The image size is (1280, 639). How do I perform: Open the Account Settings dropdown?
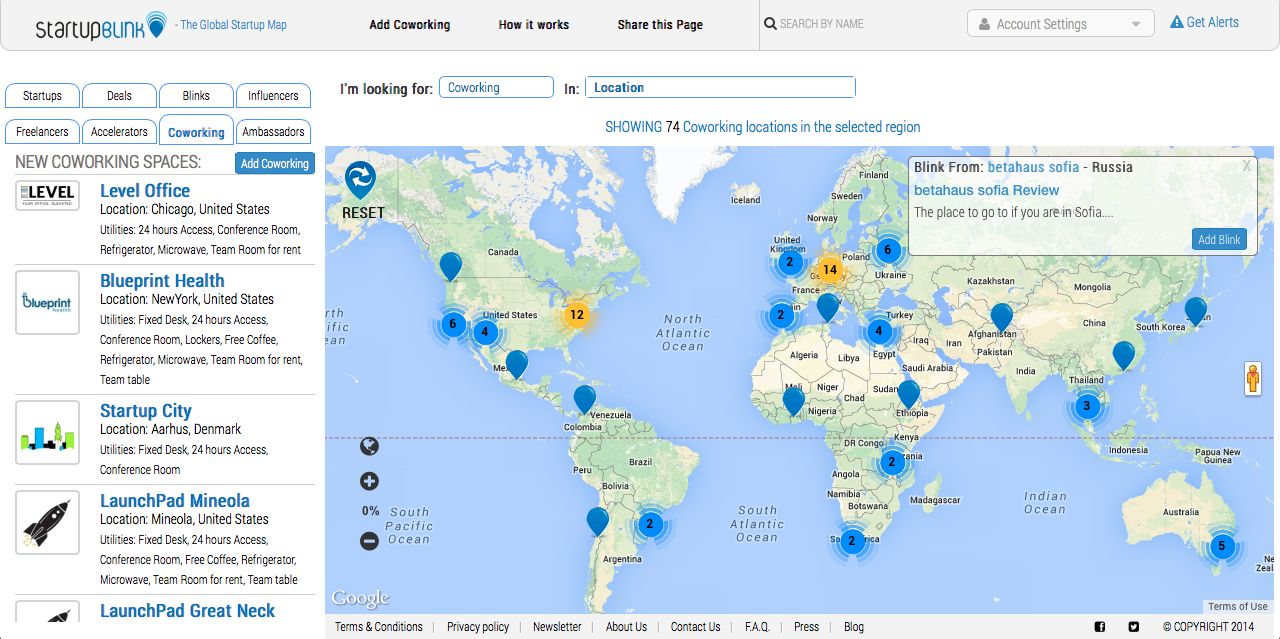click(1060, 24)
